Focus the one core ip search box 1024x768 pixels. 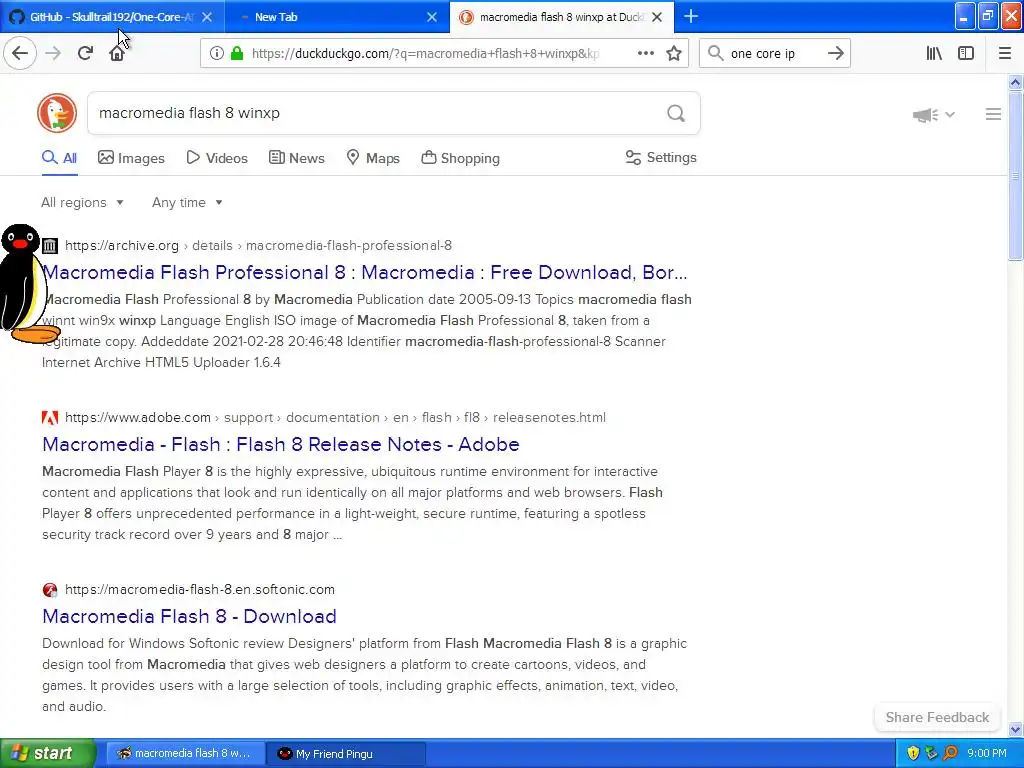pyautogui.click(x=774, y=54)
